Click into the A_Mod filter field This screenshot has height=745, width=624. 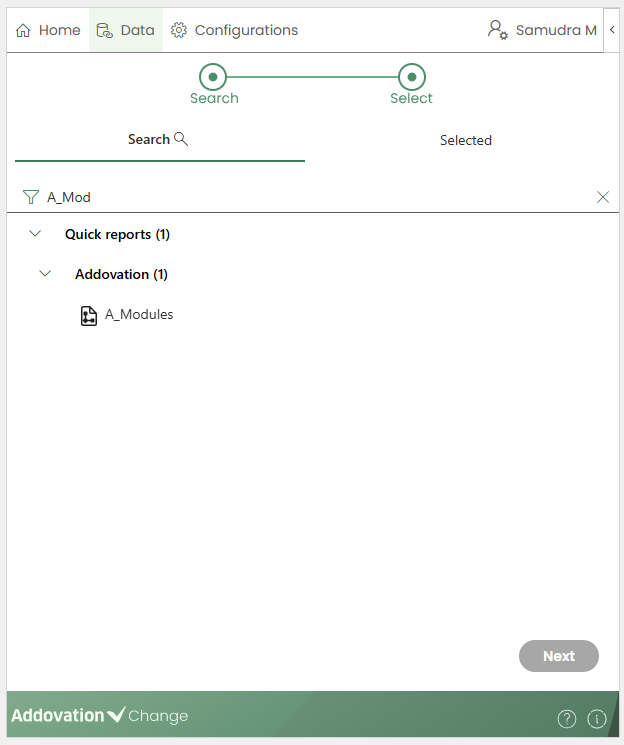[x=300, y=197]
